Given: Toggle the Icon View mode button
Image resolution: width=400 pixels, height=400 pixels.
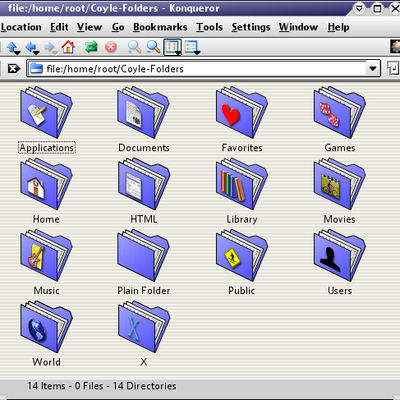Looking at the screenshot, I should (x=172, y=47).
